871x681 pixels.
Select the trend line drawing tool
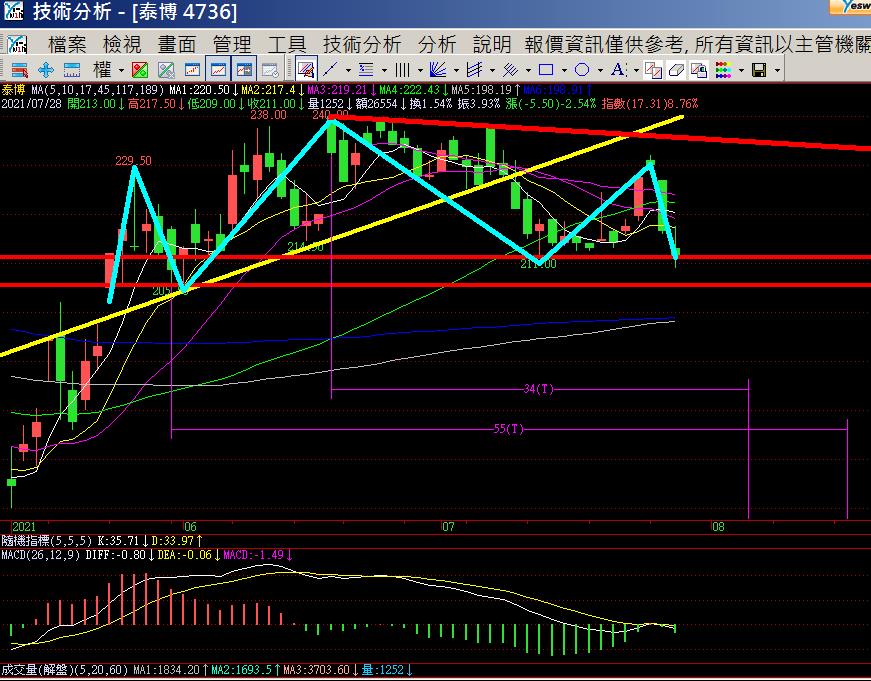330,70
